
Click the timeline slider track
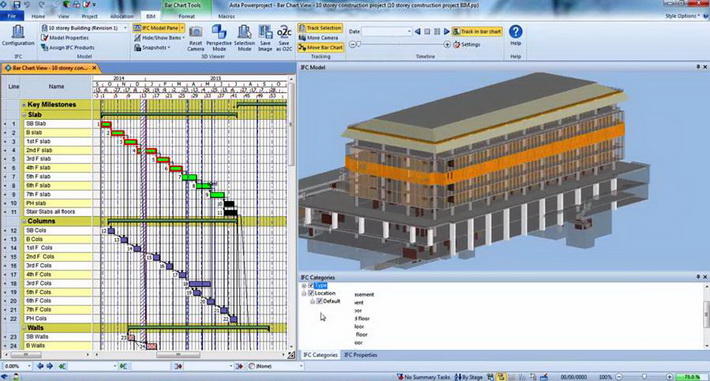tap(401, 44)
